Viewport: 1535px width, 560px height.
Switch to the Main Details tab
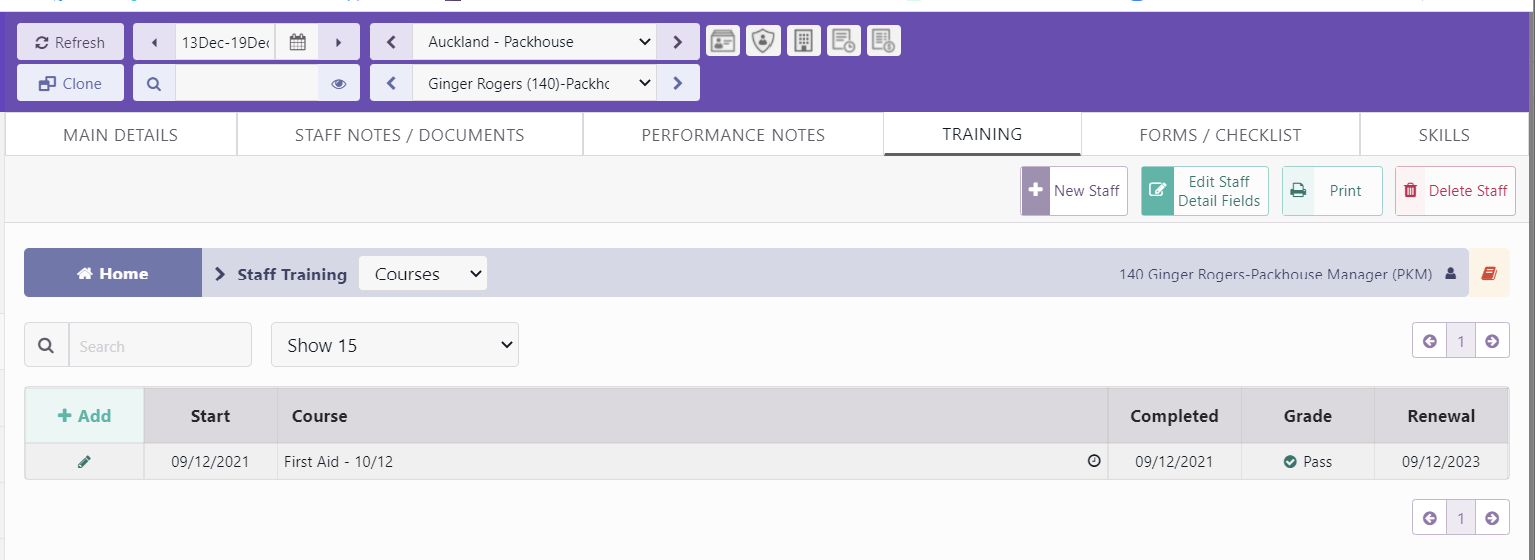click(x=121, y=134)
